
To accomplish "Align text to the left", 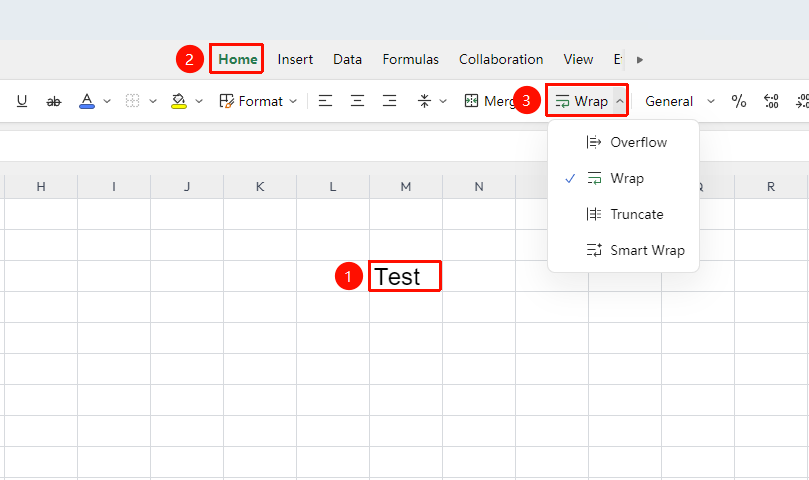I will 325,101.
